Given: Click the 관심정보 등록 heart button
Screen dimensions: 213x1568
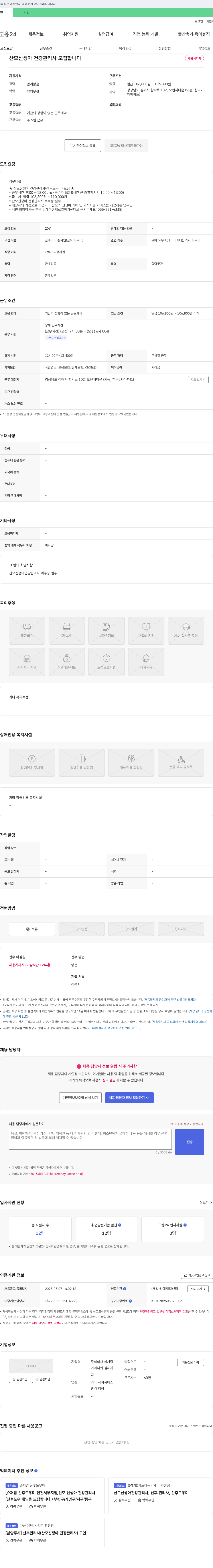Looking at the screenshot, I should [x=83, y=145].
